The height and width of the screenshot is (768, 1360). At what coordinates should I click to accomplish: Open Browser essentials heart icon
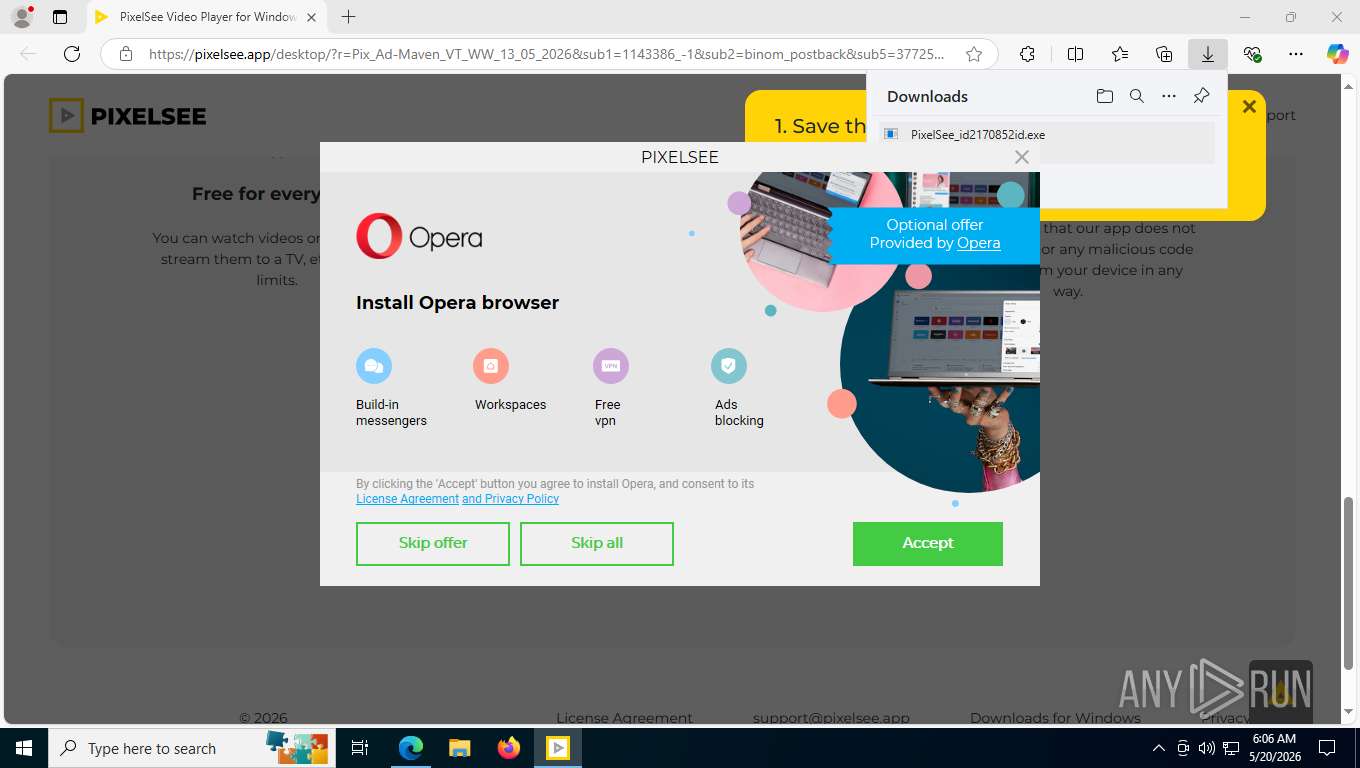point(1252,54)
